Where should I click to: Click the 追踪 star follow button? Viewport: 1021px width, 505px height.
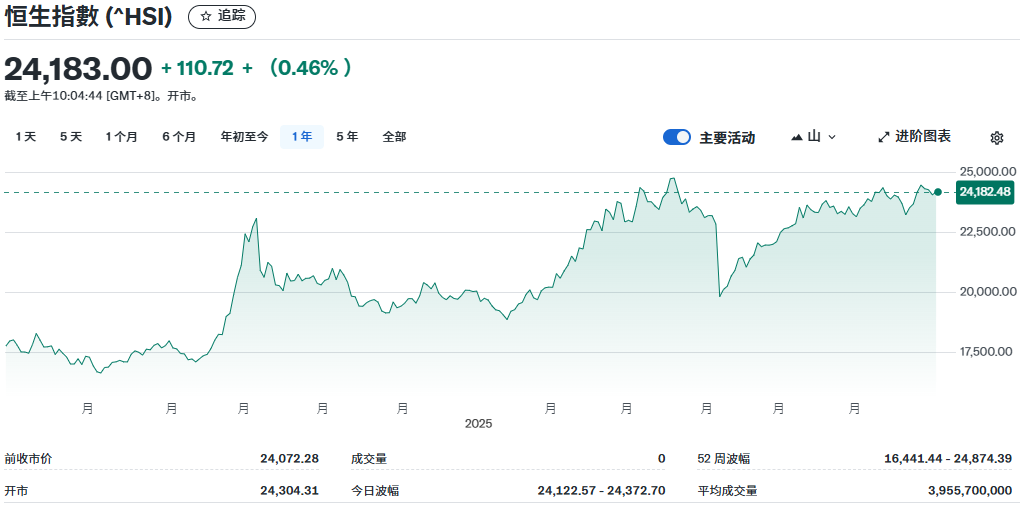pos(222,17)
